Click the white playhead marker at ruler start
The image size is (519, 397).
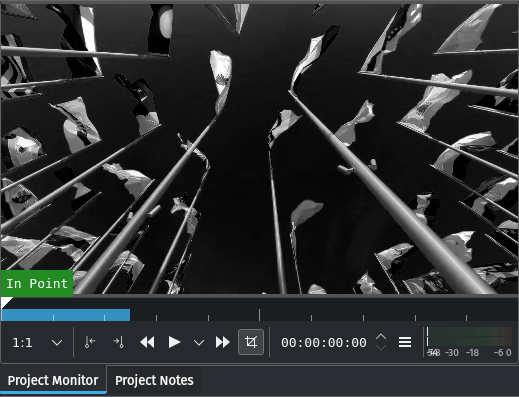6,303
